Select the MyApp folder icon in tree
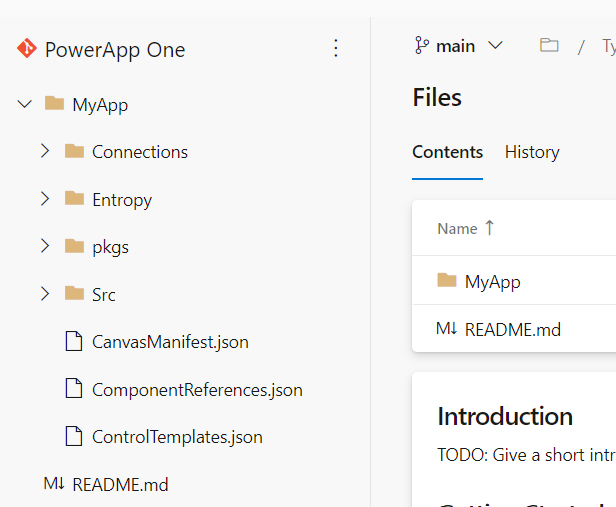This screenshot has height=507, width=616. 54,103
